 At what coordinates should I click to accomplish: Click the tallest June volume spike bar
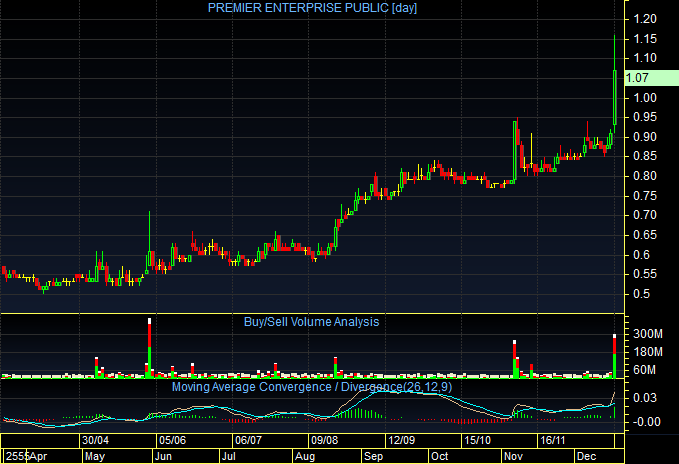149,348
